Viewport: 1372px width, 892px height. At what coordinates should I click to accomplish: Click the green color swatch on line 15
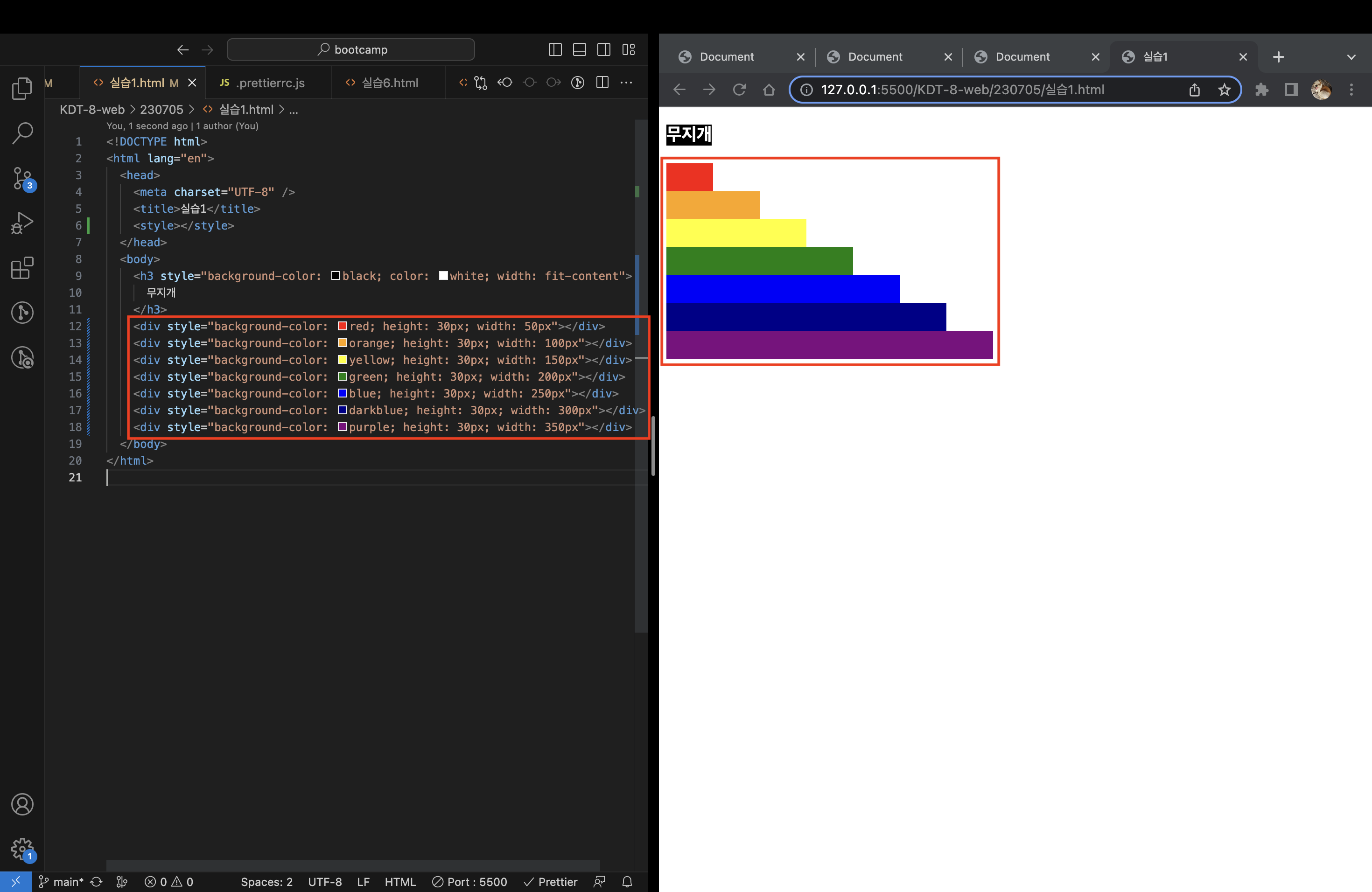tap(342, 377)
